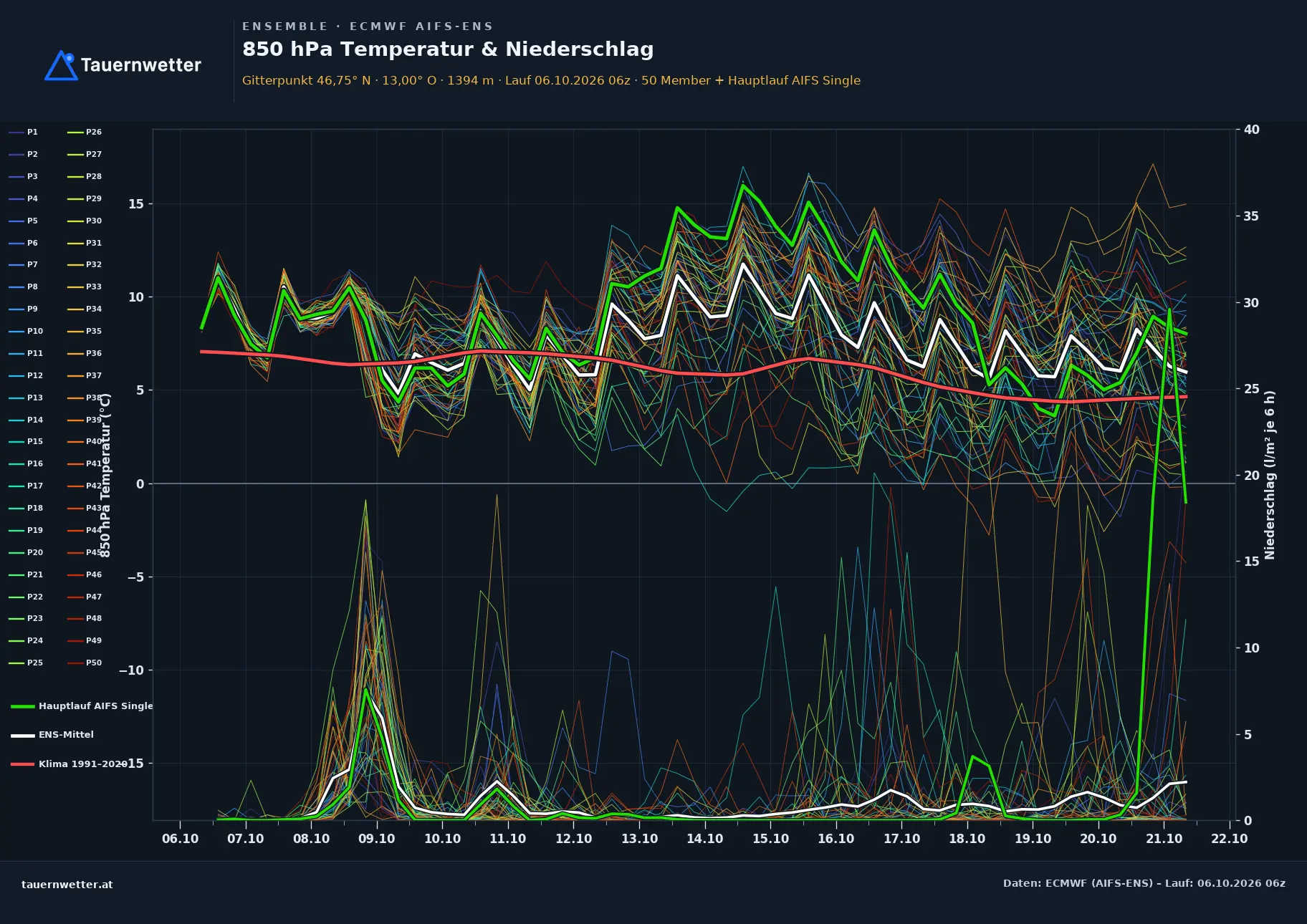
Task: Click the 'Niederschlag (l/m² je 6 h)' axis title
Action: [x=1270, y=475]
